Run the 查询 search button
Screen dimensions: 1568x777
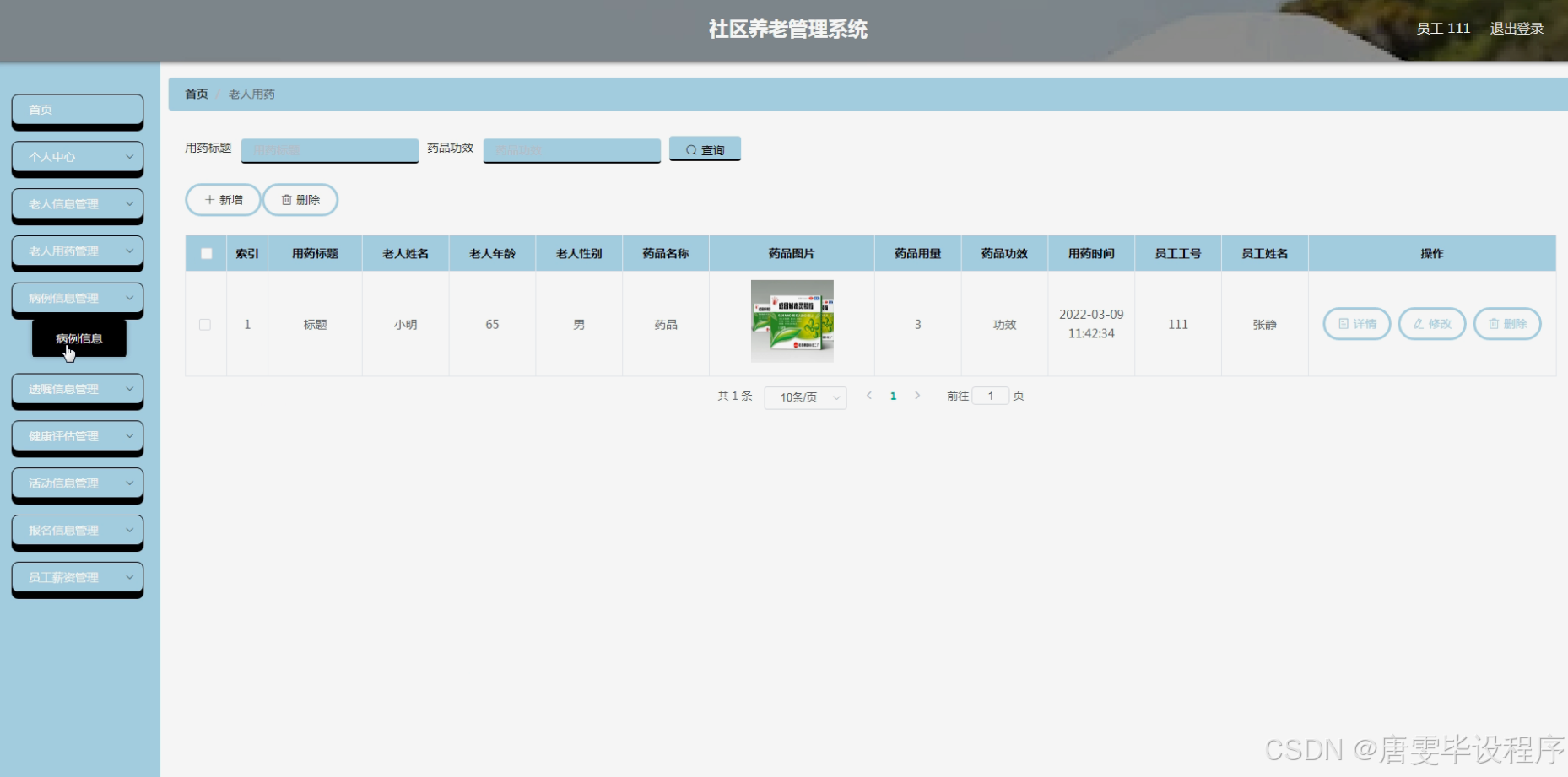[705, 149]
